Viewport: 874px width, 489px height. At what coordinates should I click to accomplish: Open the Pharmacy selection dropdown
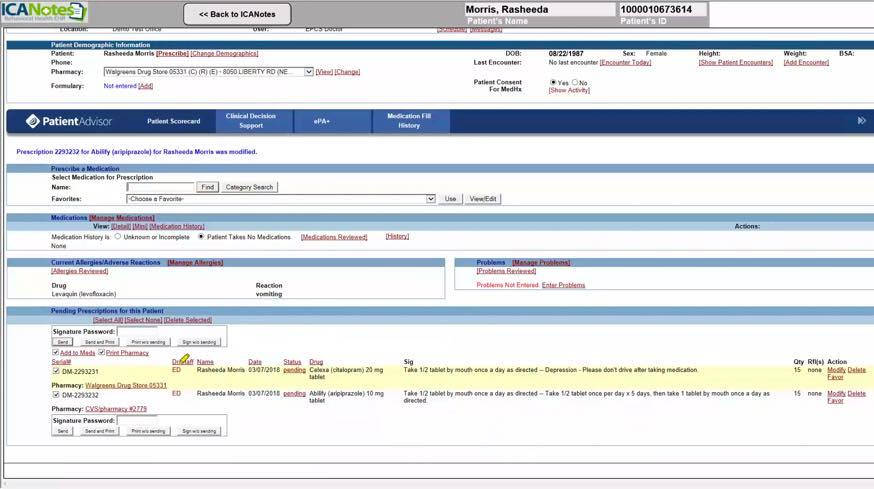(x=308, y=72)
